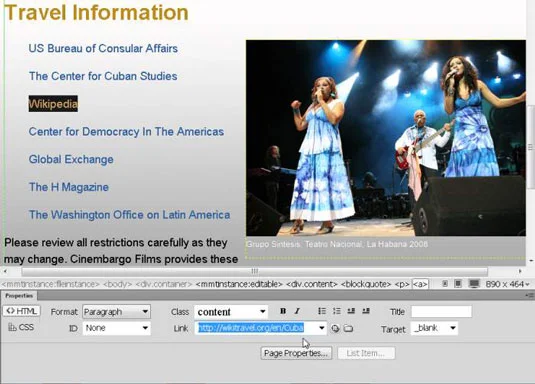535x384 pixels.
Task: Click the Grupo Sintesis photo caption
Action: coord(337,244)
